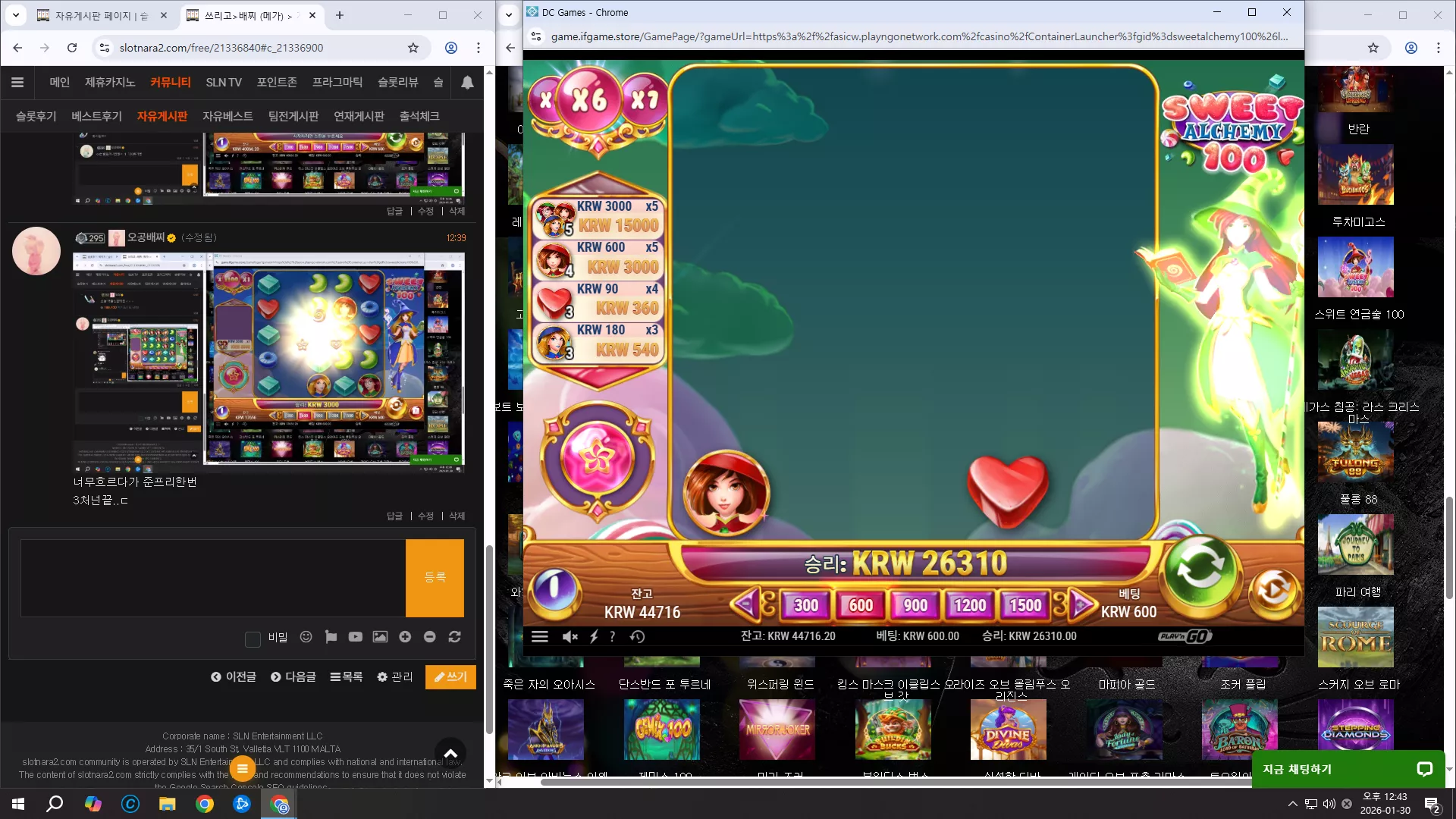1456x819 pixels.
Task: Switch to 출석체크 board tab
Action: [419, 116]
